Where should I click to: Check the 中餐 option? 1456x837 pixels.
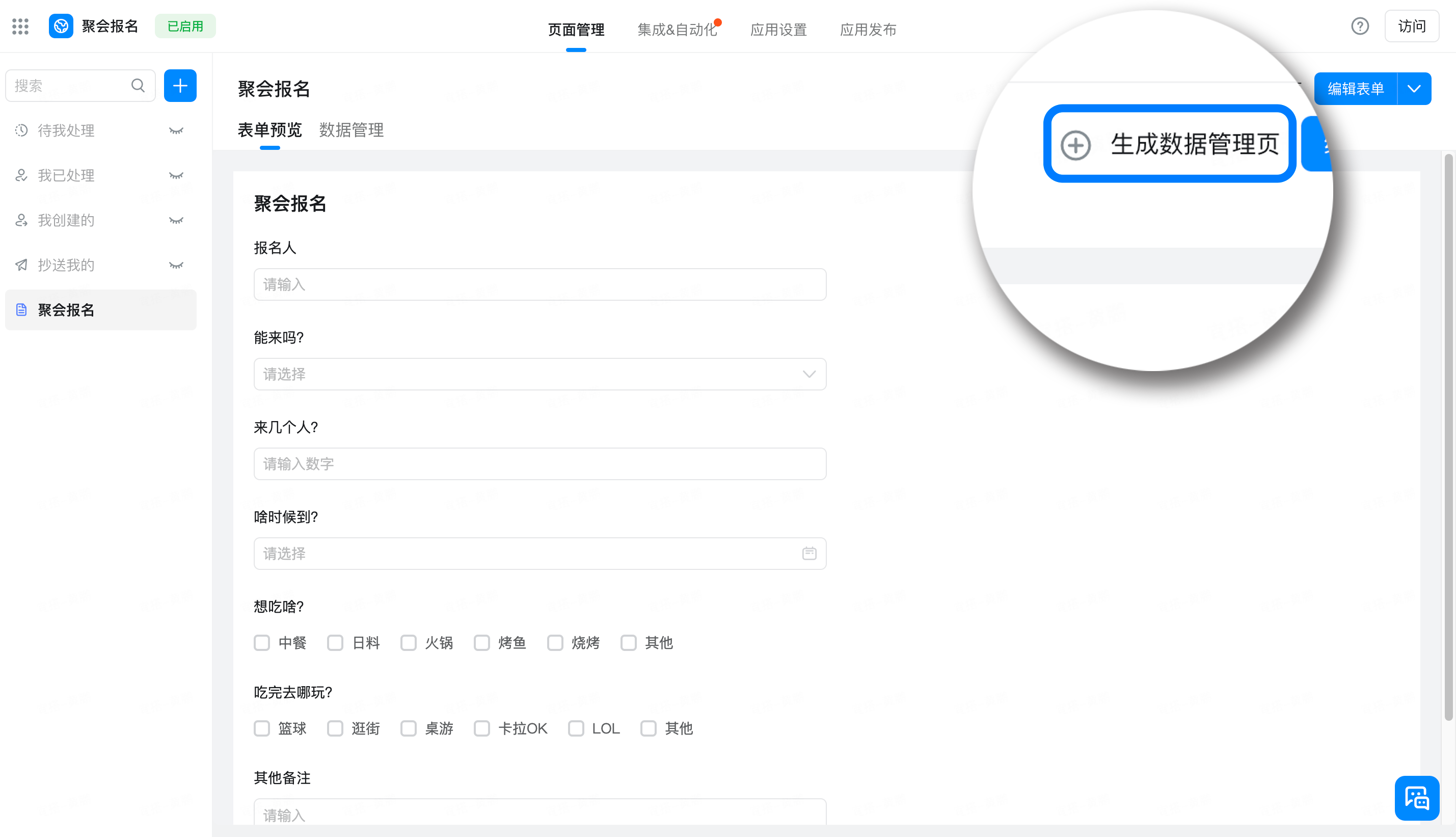(262, 643)
